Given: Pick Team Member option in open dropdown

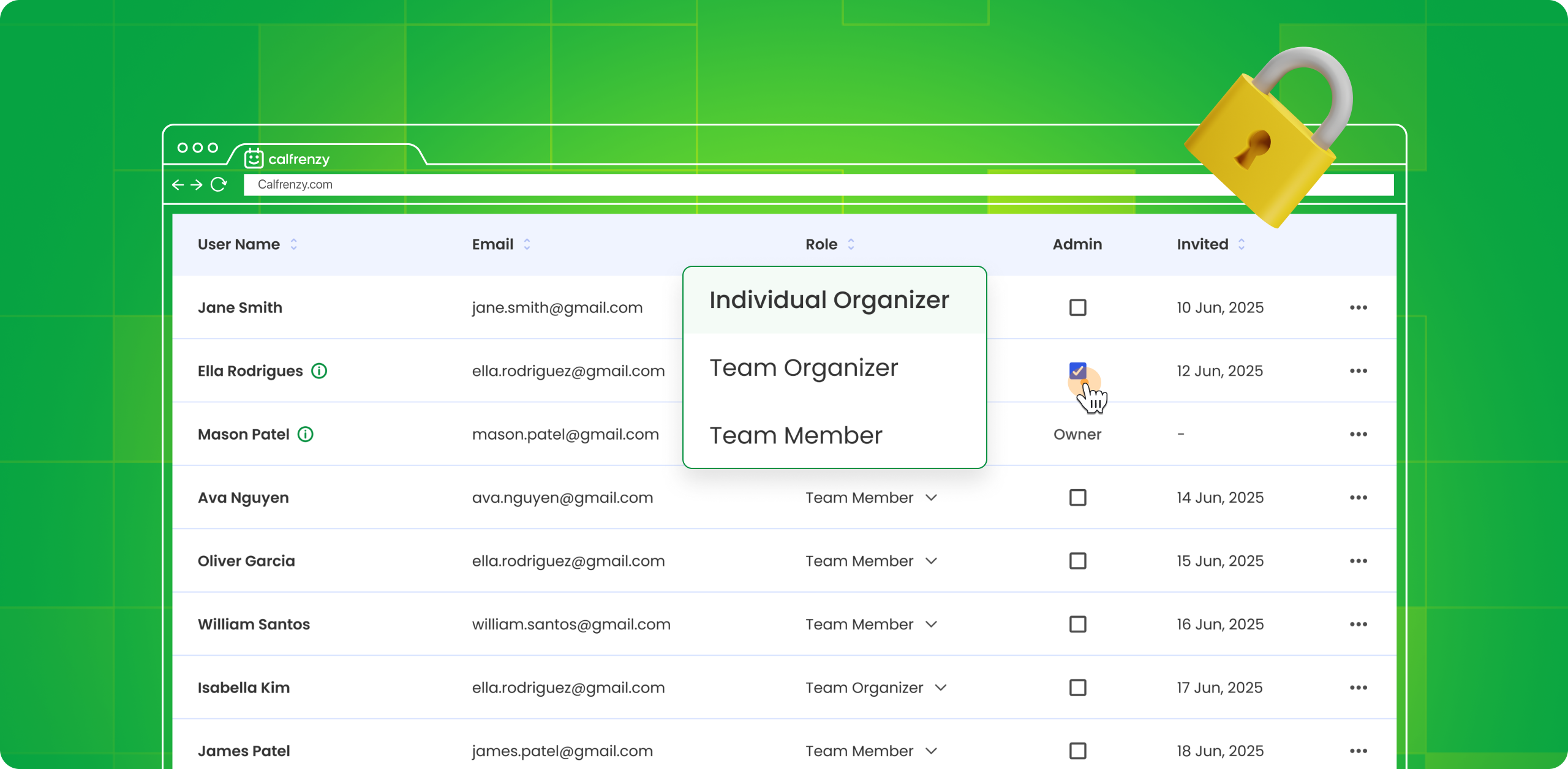Looking at the screenshot, I should [x=796, y=435].
